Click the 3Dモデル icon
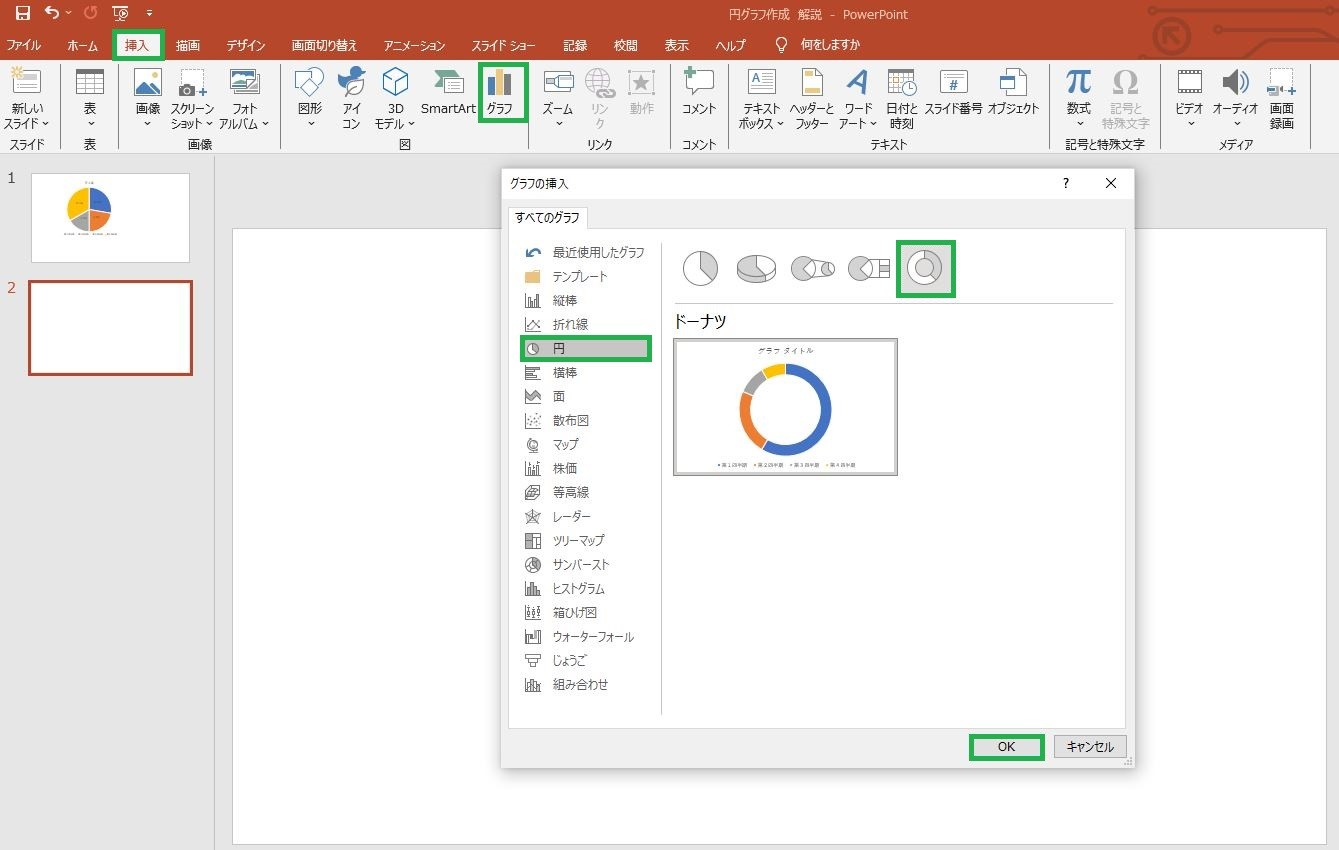The image size is (1339, 850). 396,83
